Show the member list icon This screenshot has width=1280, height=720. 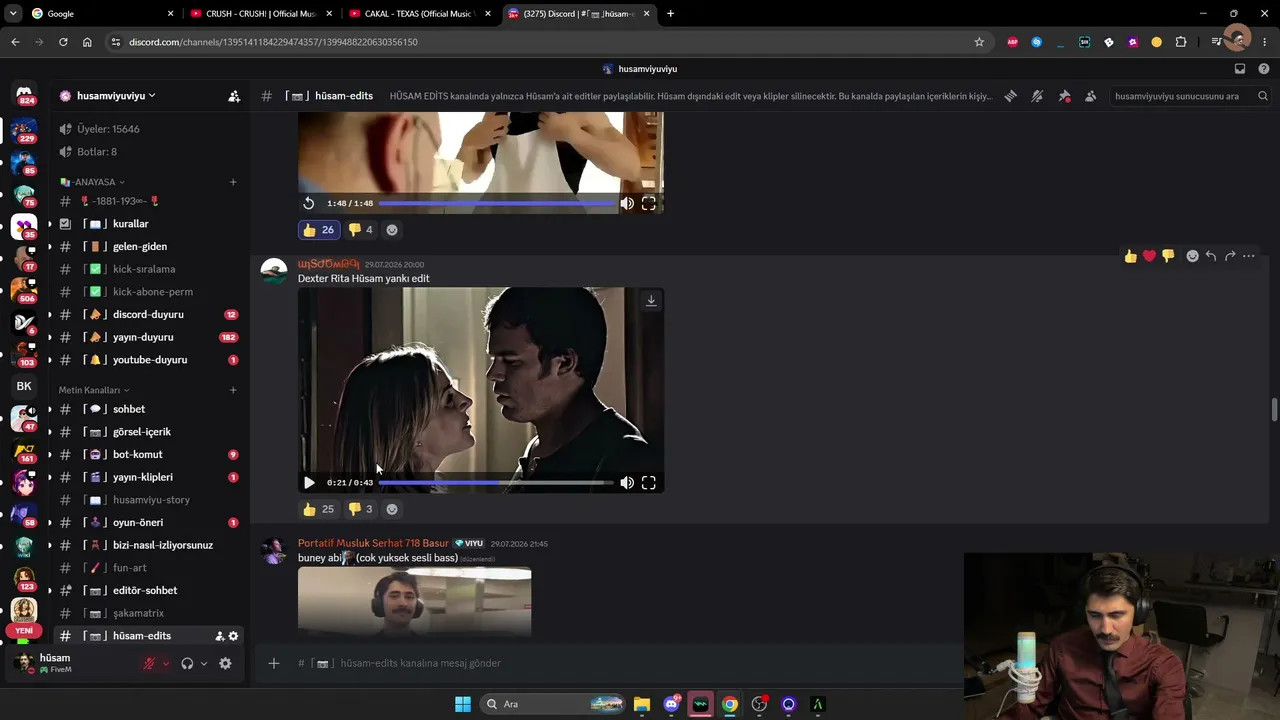[x=1090, y=96]
